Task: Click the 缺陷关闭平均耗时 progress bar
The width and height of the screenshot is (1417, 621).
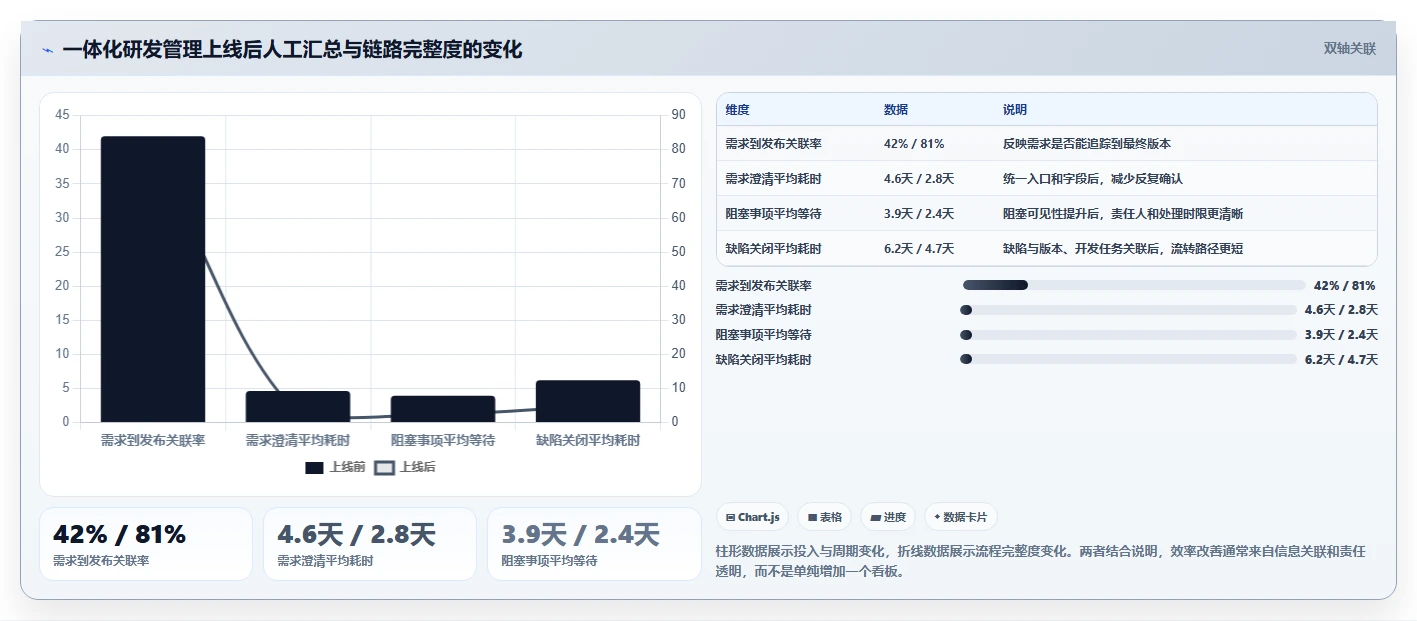Action: pyautogui.click(x=1128, y=359)
